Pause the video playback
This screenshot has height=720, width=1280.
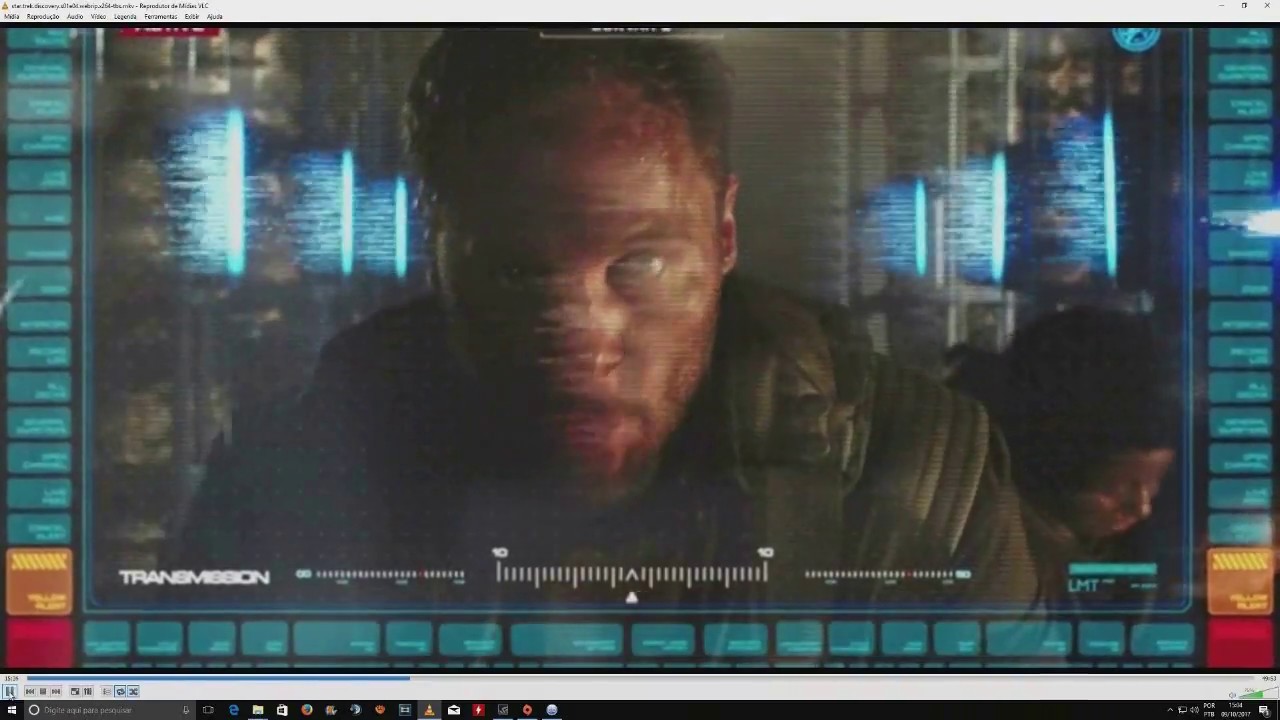click(10, 691)
